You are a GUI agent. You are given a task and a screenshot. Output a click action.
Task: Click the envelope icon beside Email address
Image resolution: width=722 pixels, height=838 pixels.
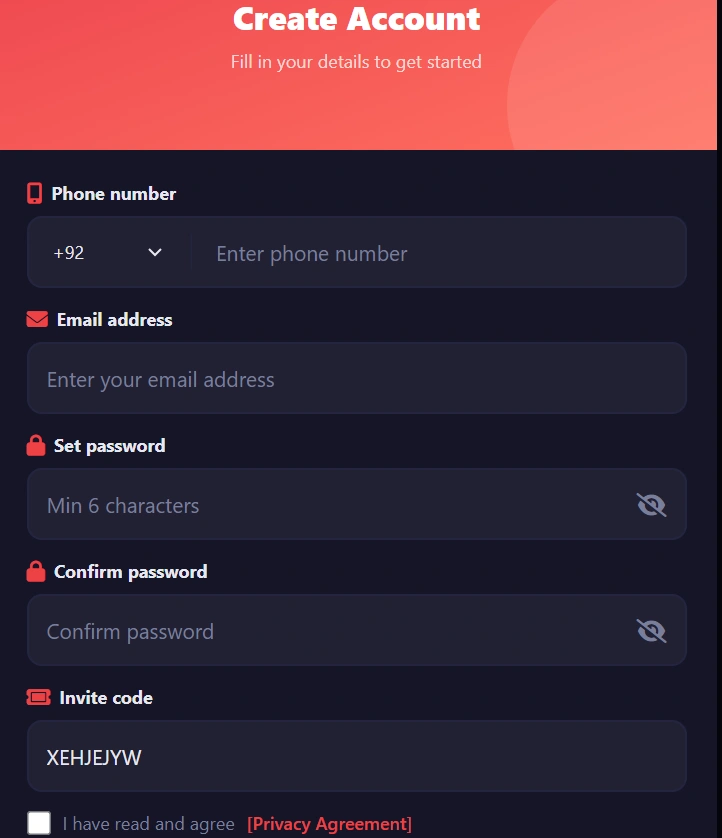click(37, 320)
